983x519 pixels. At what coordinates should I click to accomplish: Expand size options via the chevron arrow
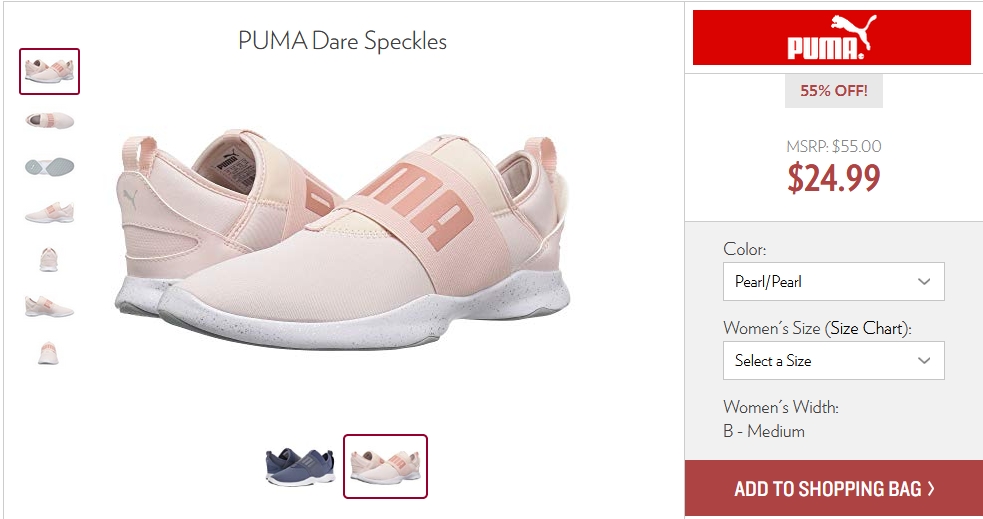pyautogui.click(x=923, y=360)
